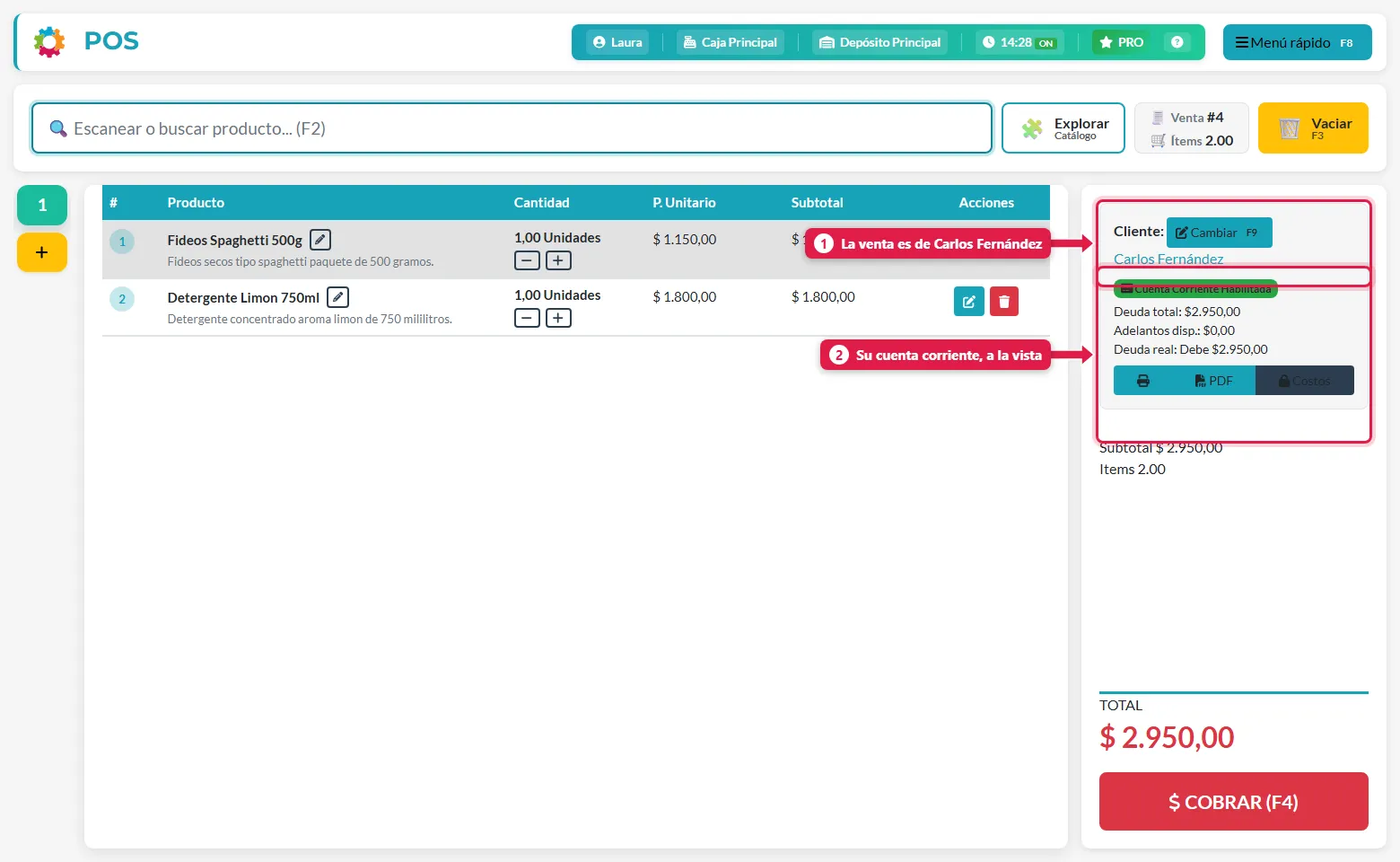Empty the cart with Vaciar
Viewport: 1400px width, 862px height.
pos(1313,128)
